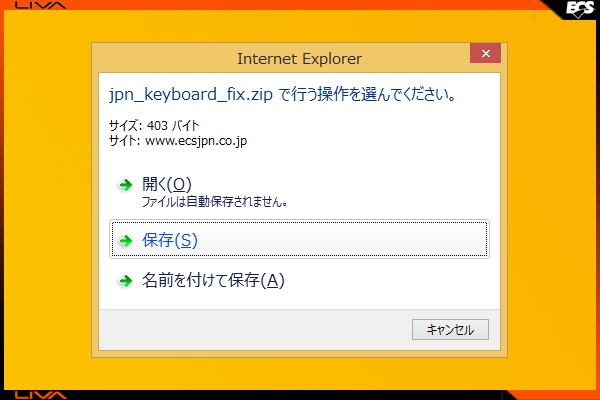Click the LIVA logo below the dialog

41,395
